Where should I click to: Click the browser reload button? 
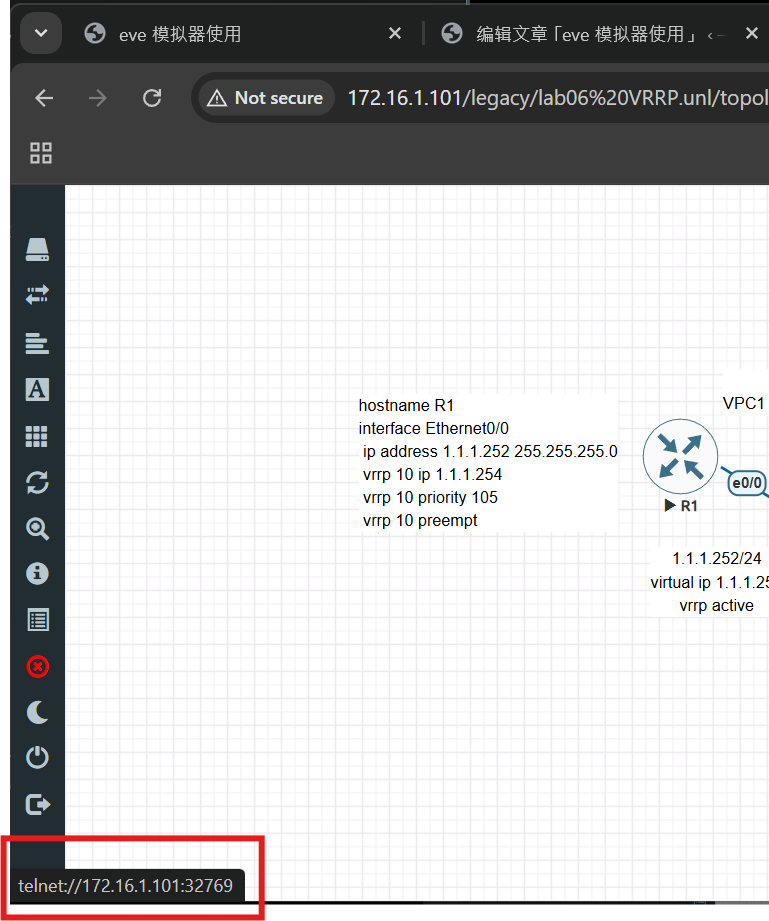coord(152,98)
